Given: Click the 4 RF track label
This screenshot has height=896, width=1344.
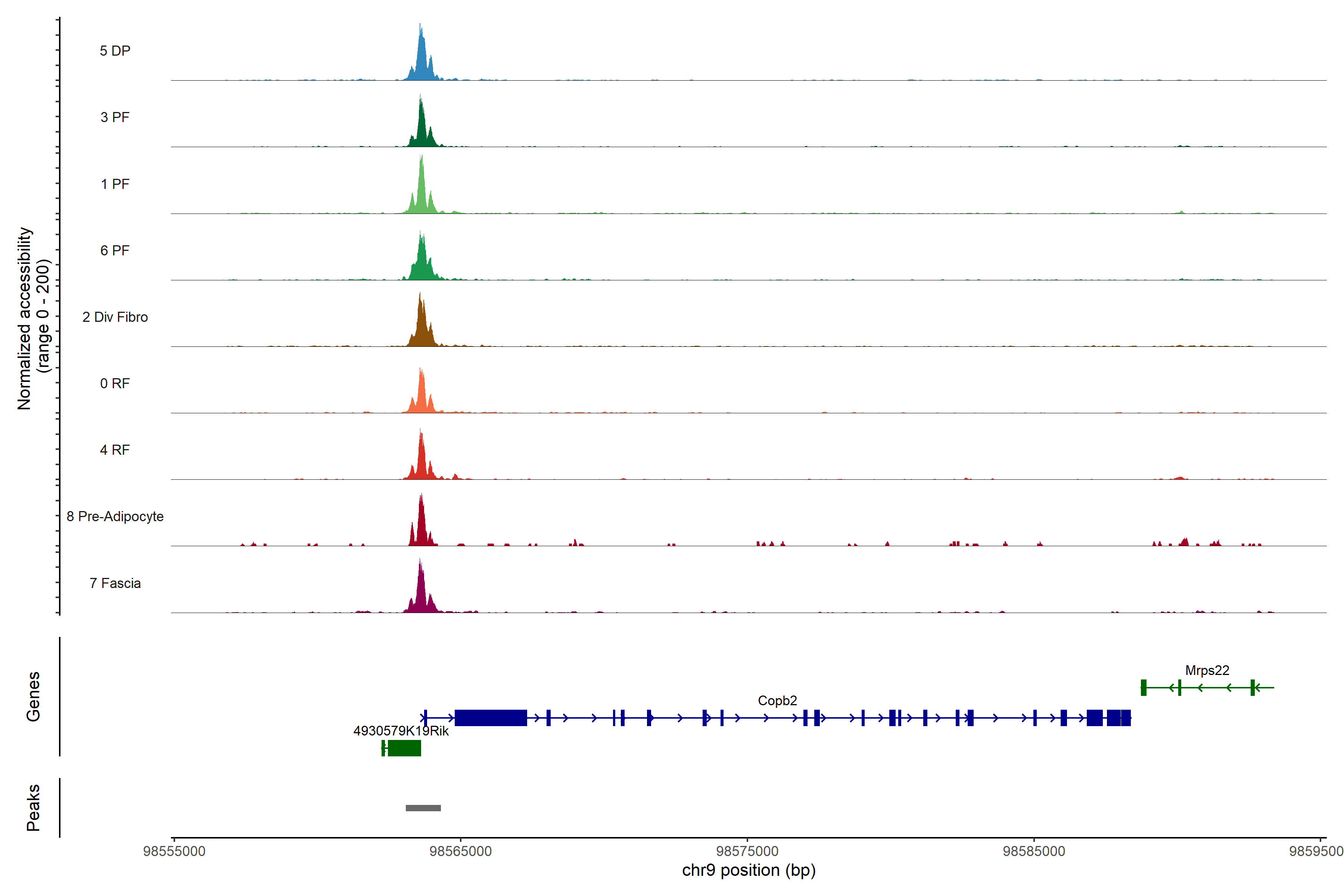Looking at the screenshot, I should pos(115,450).
